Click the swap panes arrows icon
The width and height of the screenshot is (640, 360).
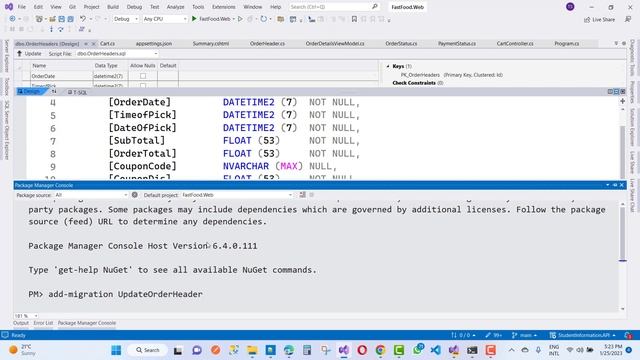(x=54, y=91)
